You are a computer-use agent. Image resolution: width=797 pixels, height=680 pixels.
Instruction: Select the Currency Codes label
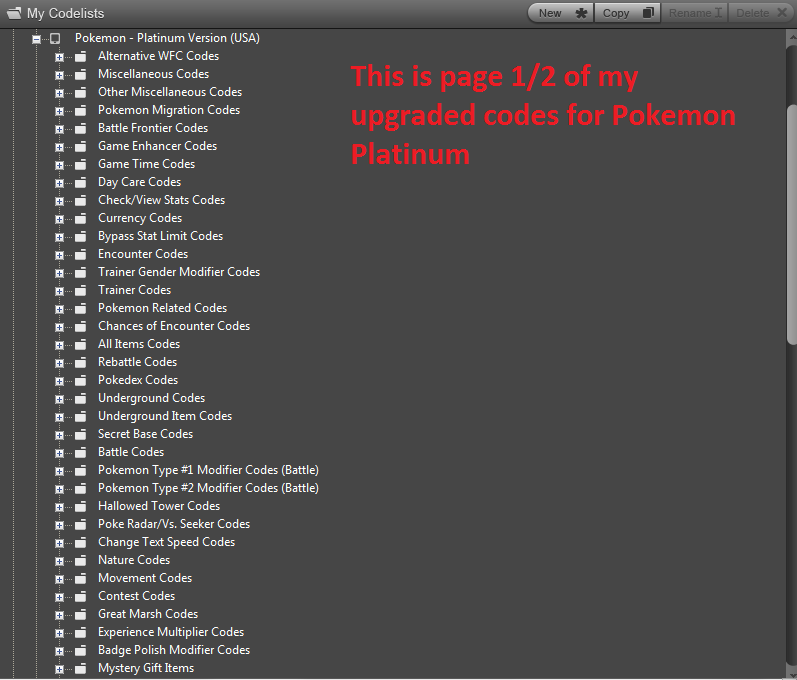click(x=140, y=218)
